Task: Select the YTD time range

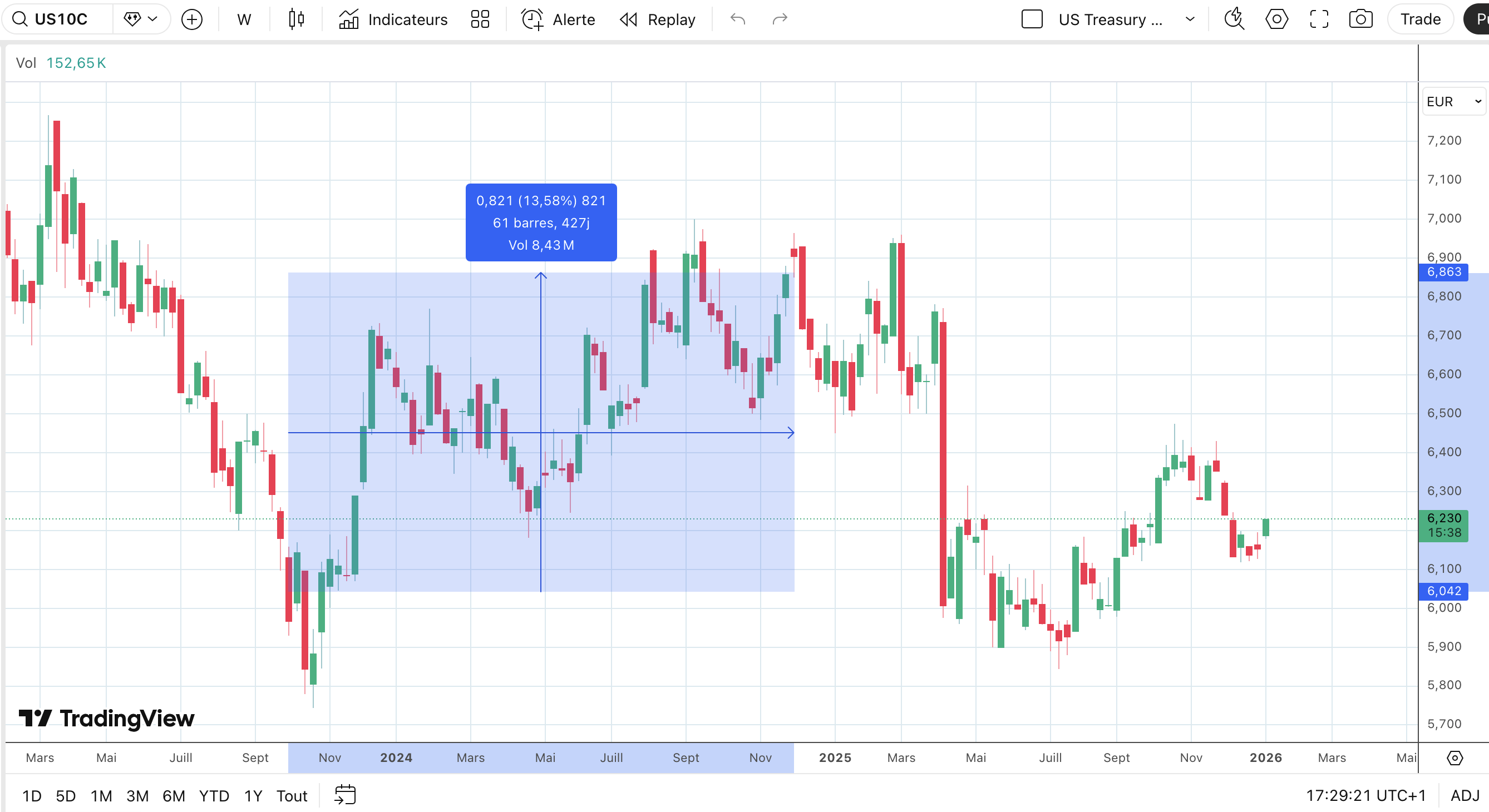Action: pyautogui.click(x=214, y=796)
